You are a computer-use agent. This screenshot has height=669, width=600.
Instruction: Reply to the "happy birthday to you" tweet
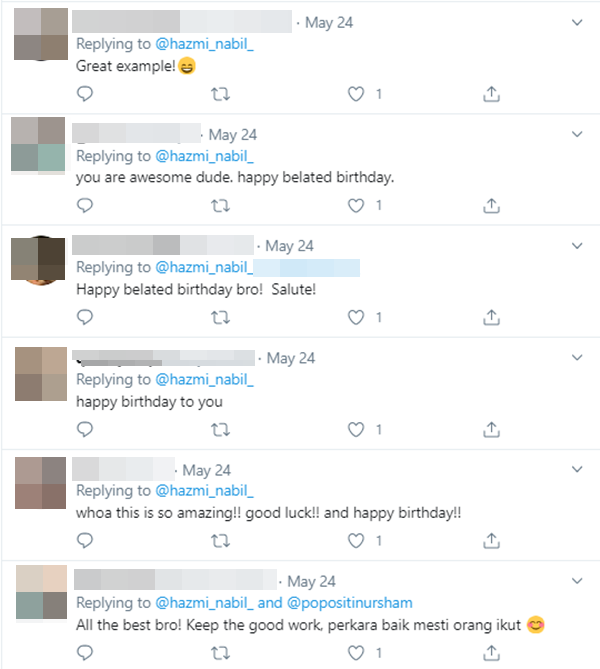click(86, 430)
